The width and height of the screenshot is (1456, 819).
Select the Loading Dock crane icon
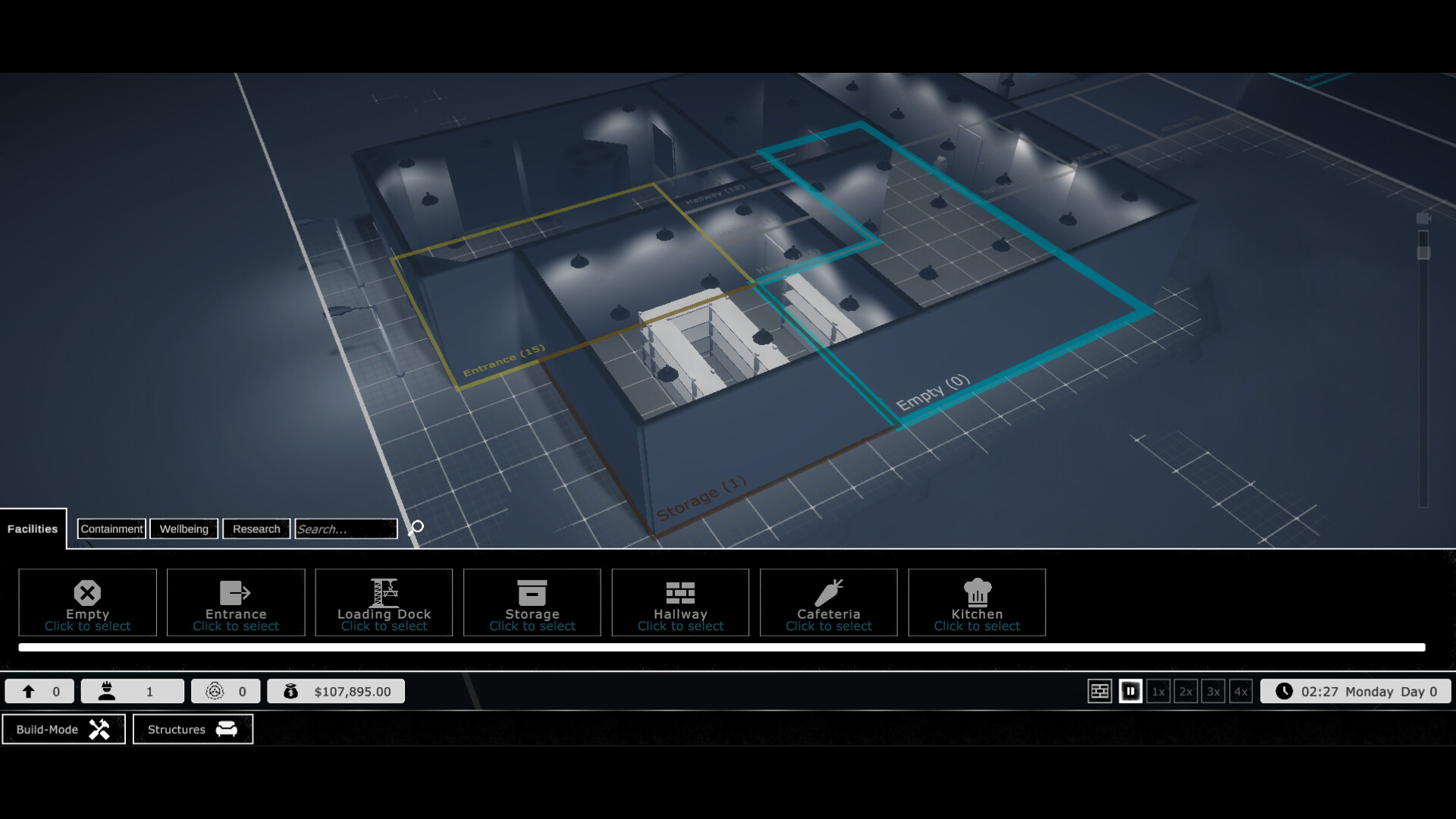[384, 591]
